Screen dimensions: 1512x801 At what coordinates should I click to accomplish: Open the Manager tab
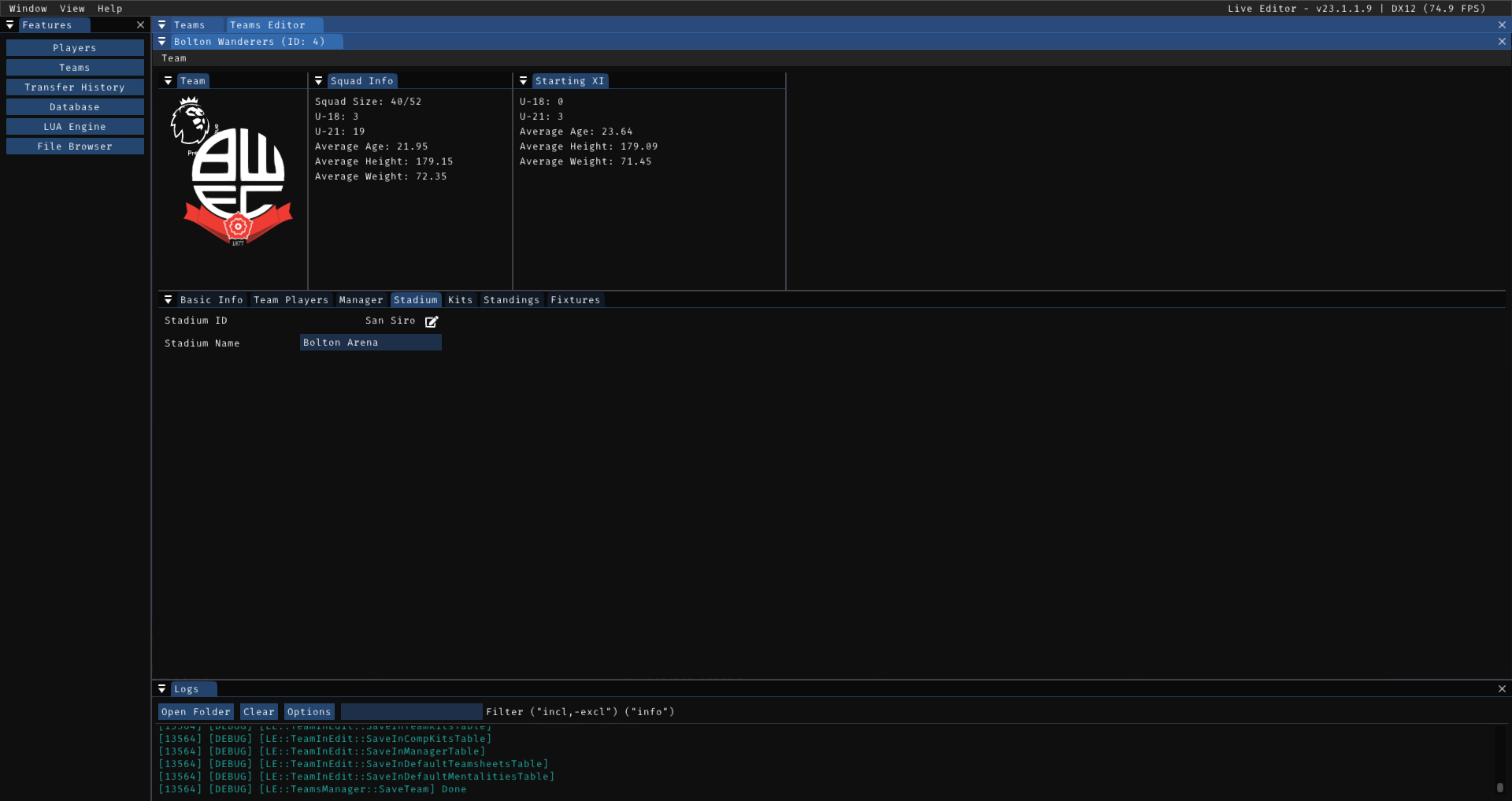[x=361, y=300]
